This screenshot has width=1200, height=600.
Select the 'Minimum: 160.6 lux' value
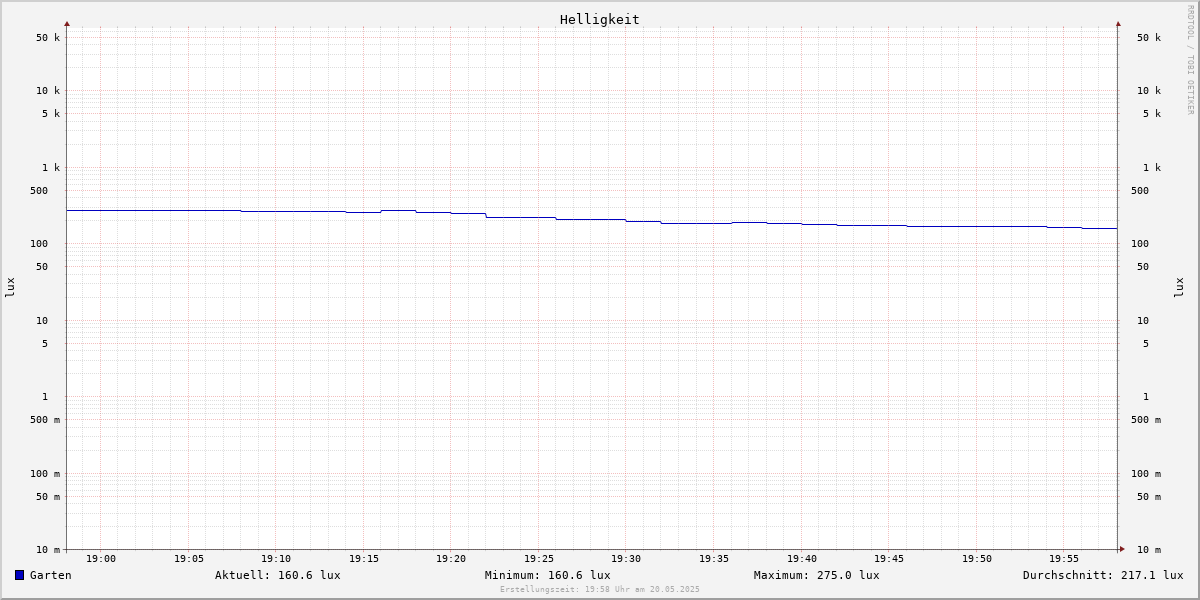pyautogui.click(x=548, y=575)
